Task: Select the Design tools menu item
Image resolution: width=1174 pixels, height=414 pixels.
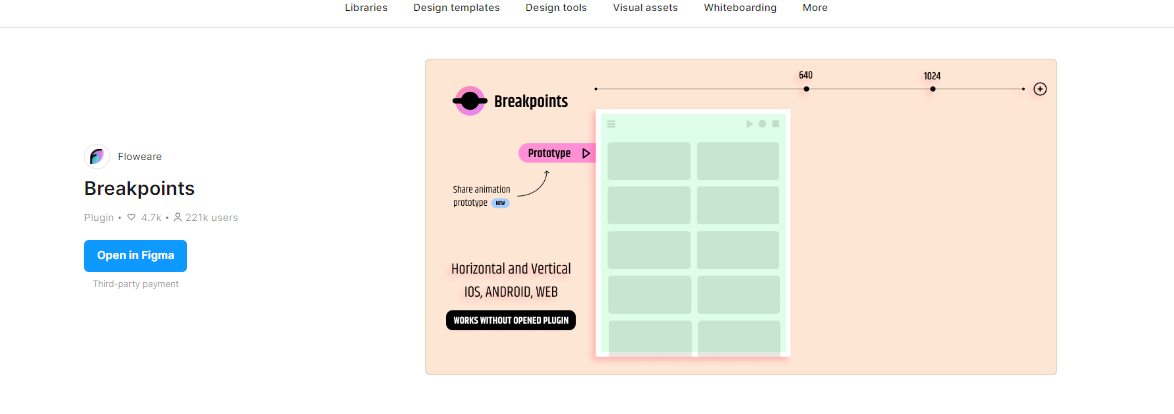Action: click(556, 7)
